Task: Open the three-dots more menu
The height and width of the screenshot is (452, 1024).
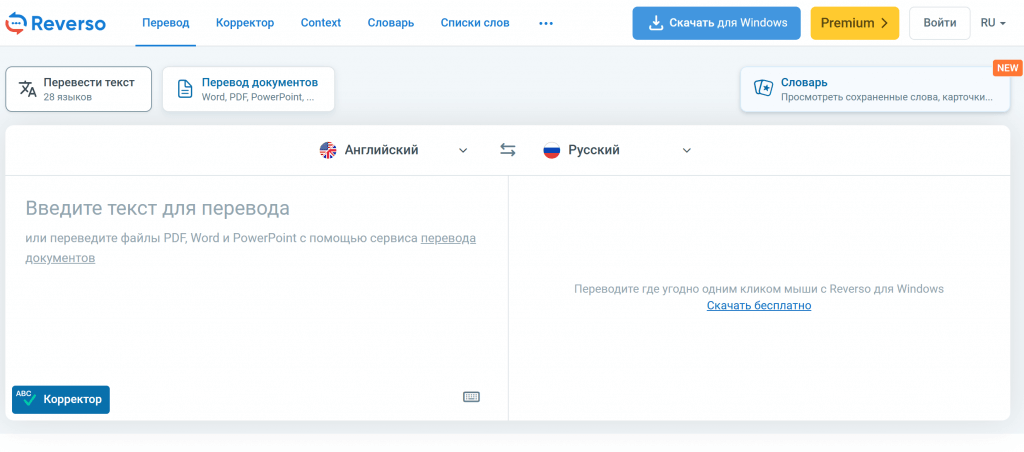Action: [x=546, y=23]
